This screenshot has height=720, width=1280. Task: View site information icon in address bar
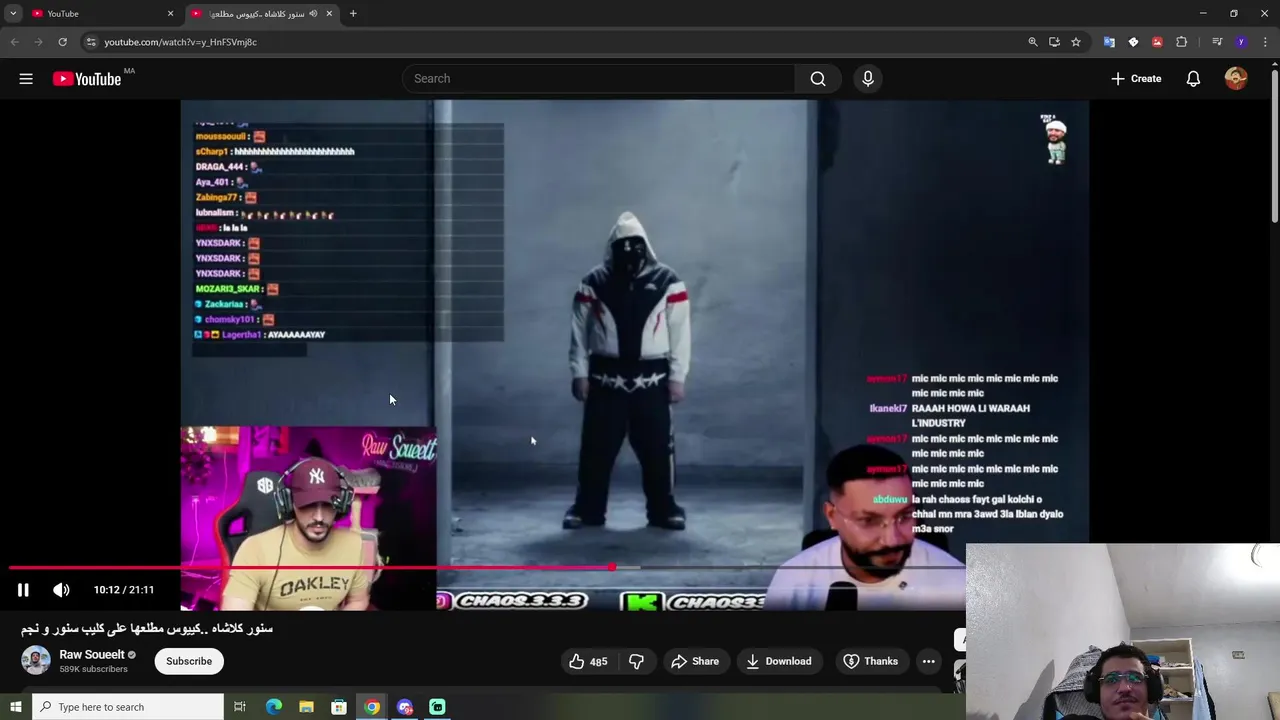tap(91, 42)
